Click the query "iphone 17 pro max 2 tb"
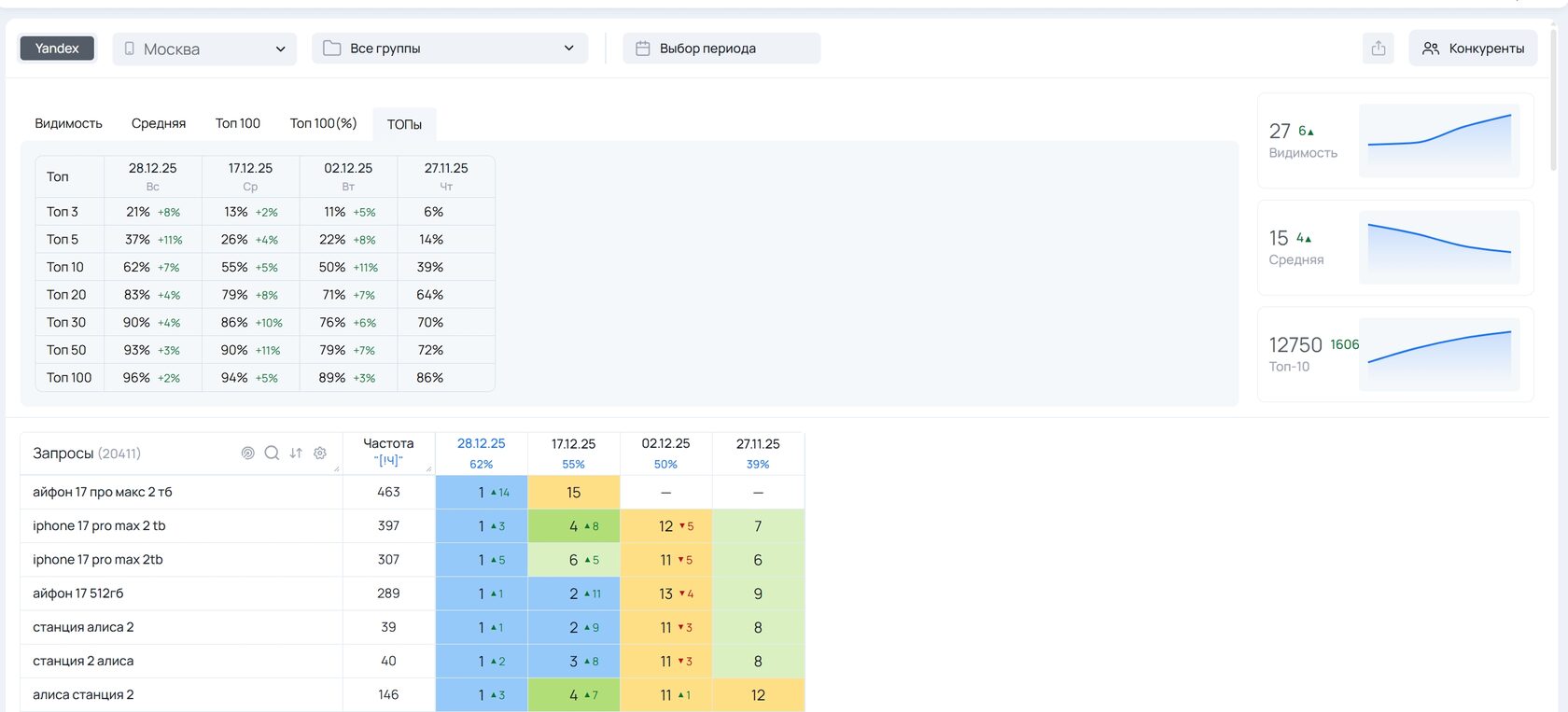 [99, 525]
